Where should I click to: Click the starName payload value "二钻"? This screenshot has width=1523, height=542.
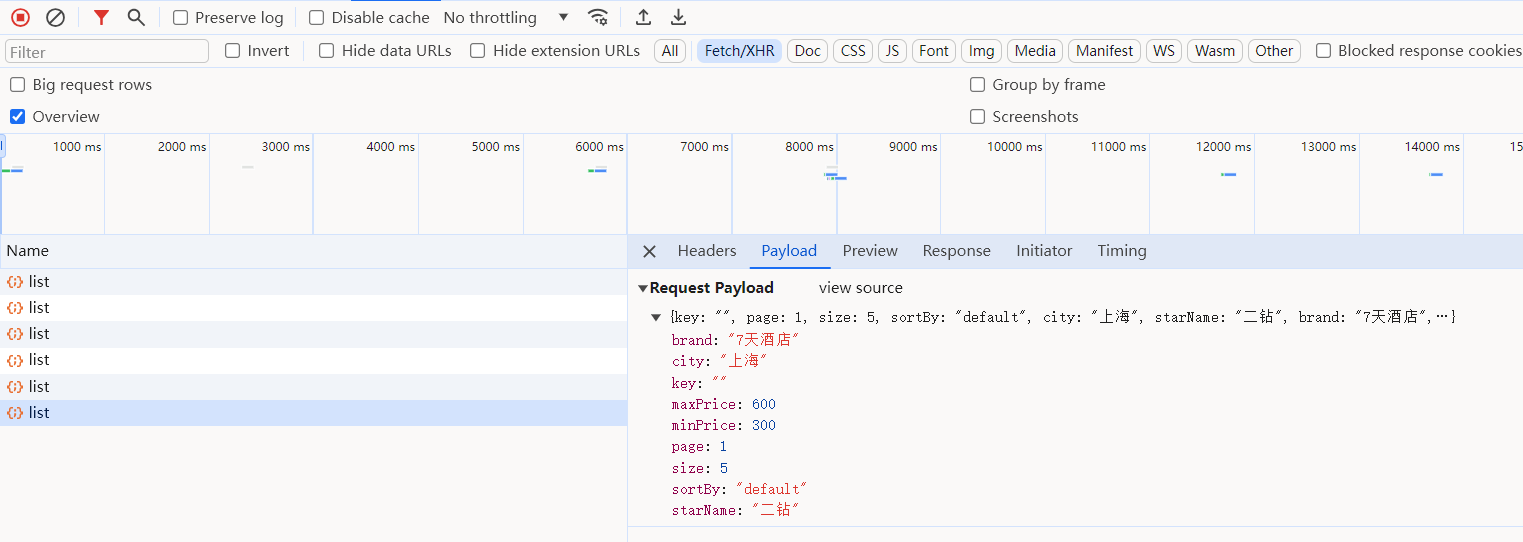point(775,511)
